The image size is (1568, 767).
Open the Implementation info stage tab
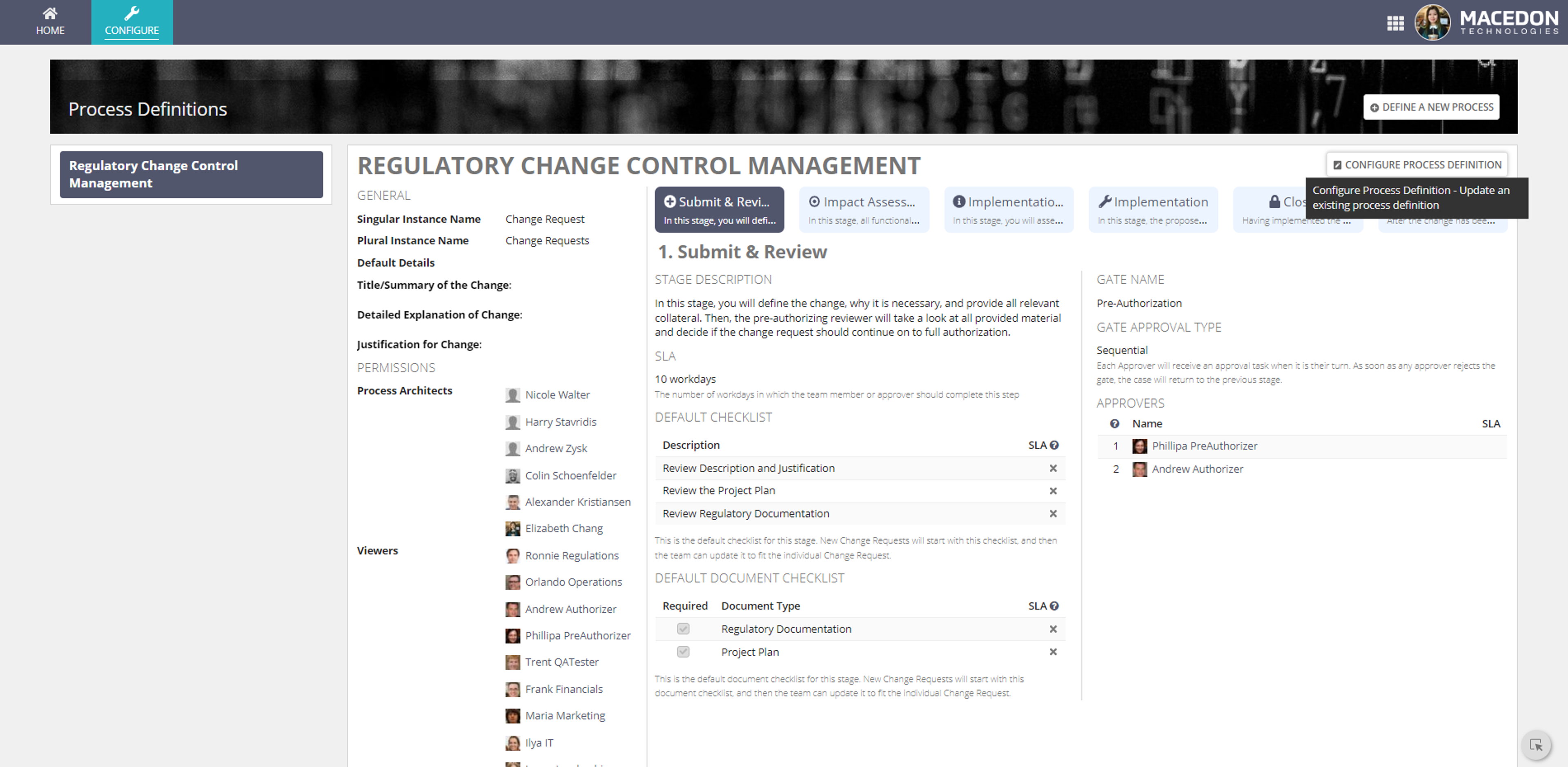[x=1008, y=209]
